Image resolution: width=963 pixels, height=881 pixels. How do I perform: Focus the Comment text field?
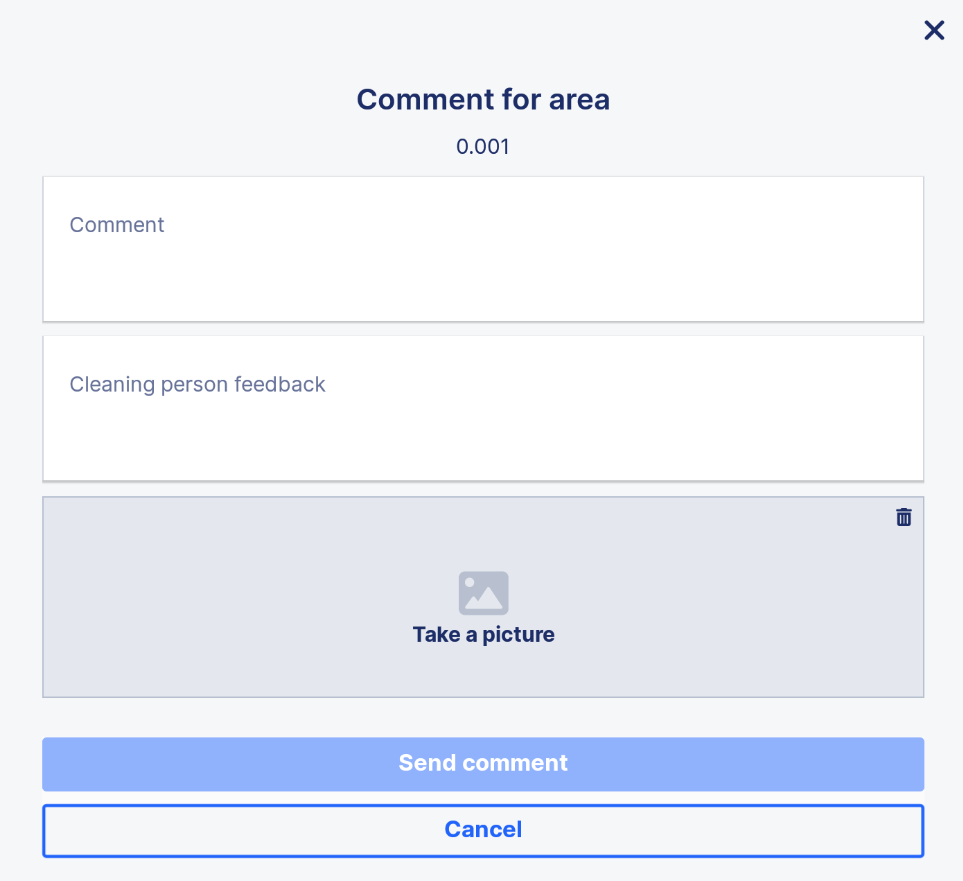[x=483, y=249]
